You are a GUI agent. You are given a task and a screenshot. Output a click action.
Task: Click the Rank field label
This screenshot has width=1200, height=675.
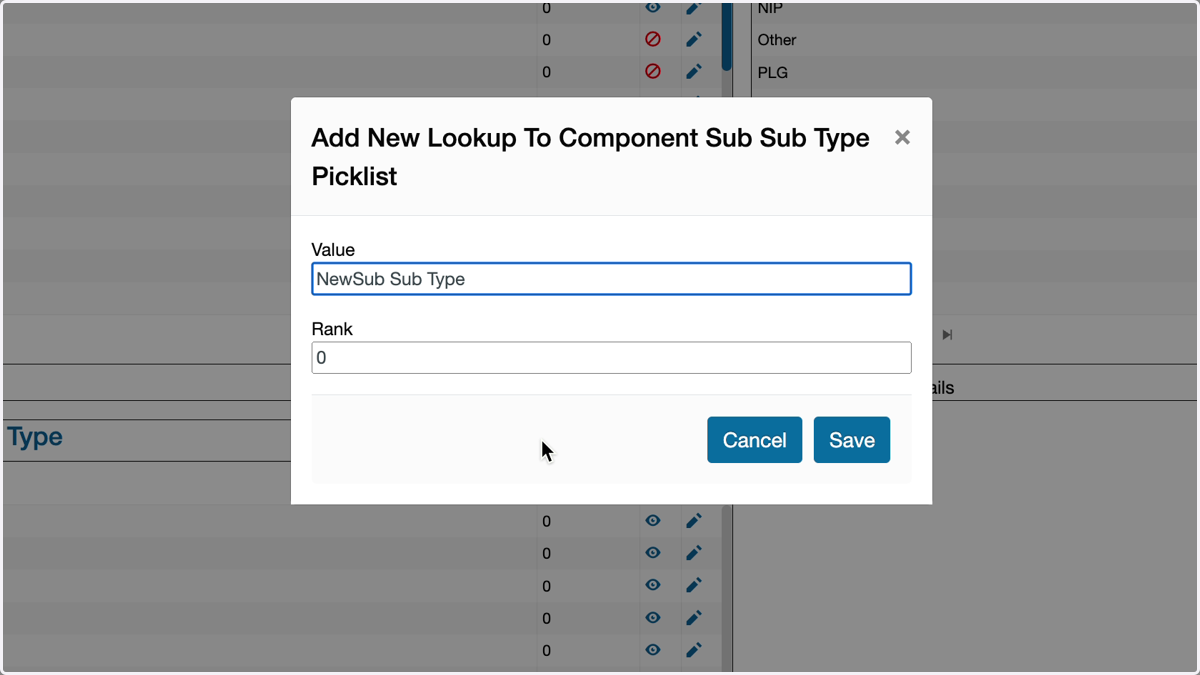coord(332,329)
